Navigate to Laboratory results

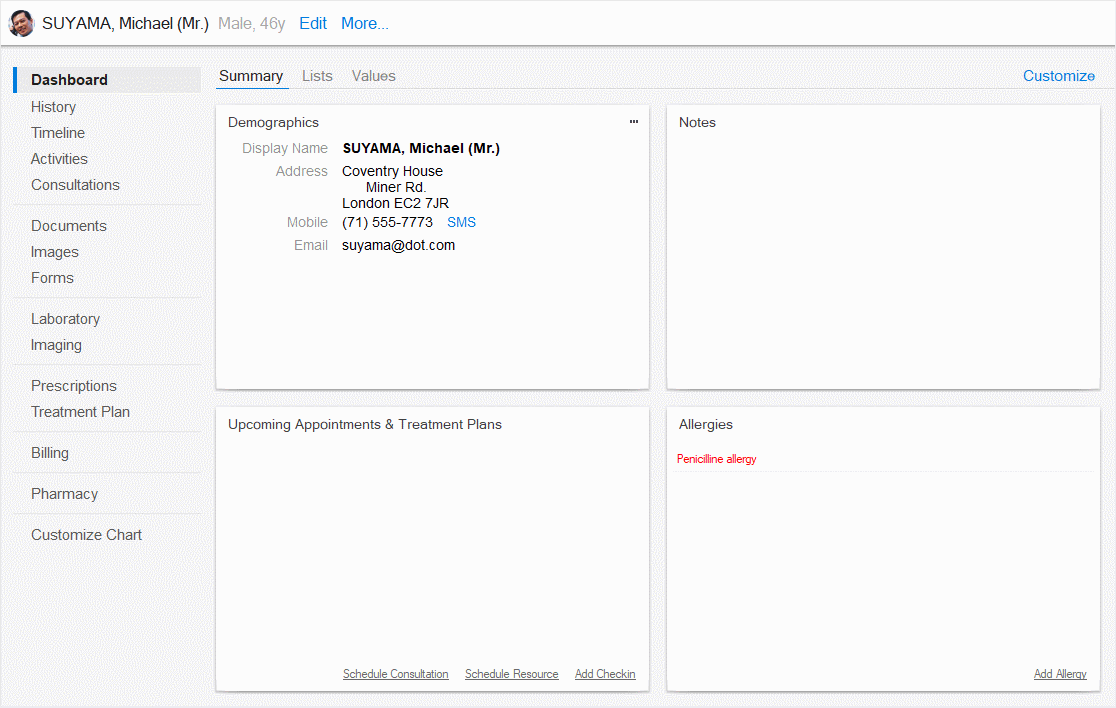click(x=65, y=319)
